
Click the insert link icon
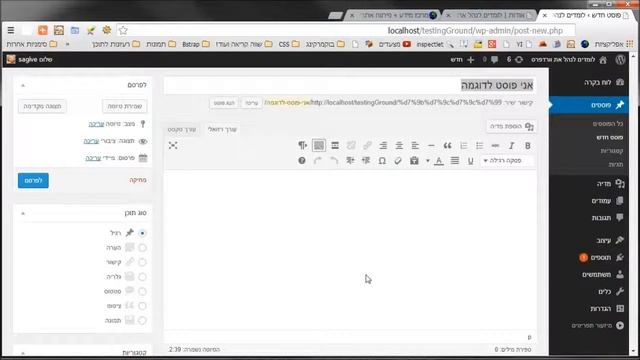[367, 146]
